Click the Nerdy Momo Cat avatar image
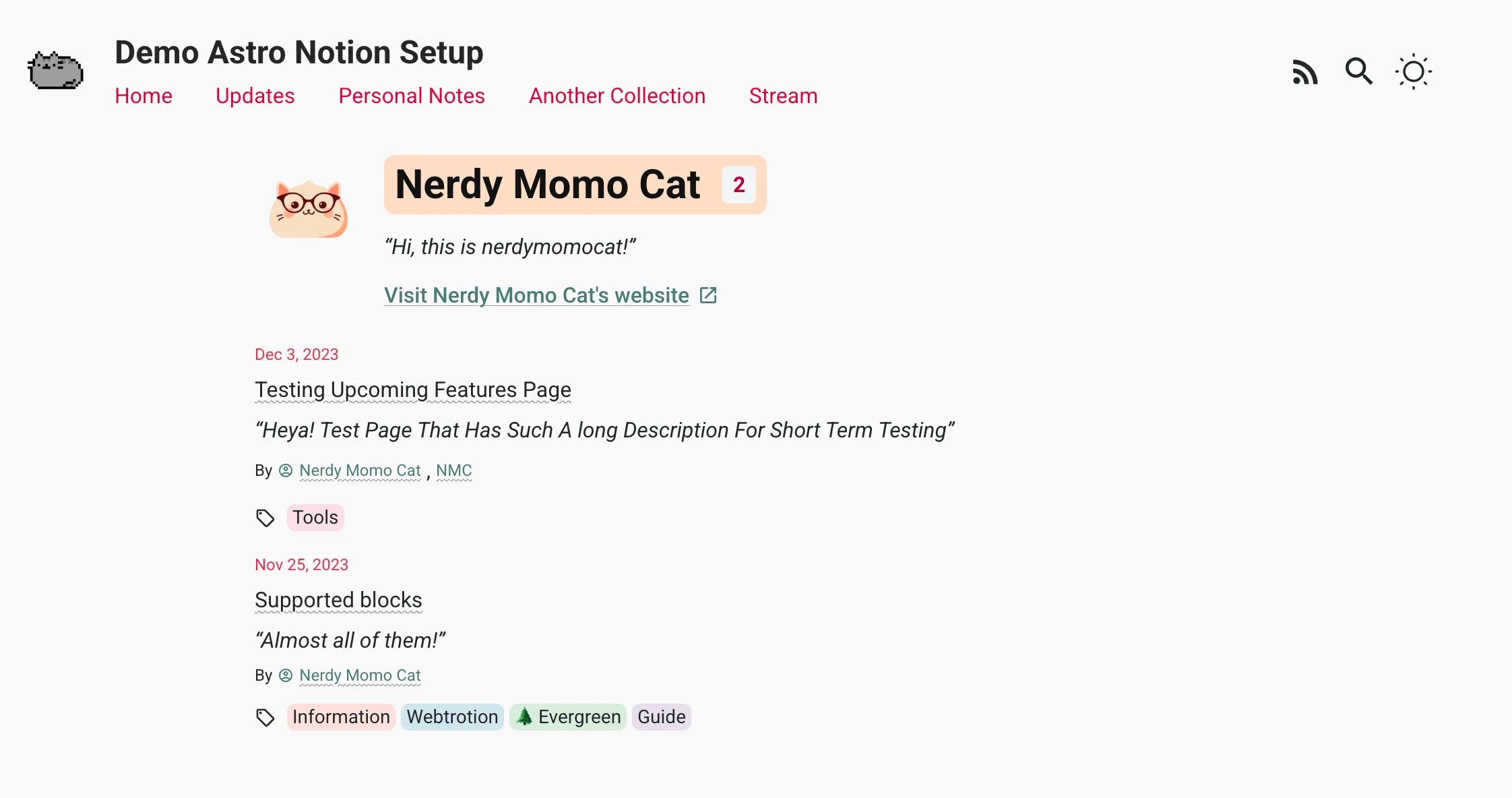This screenshot has width=1512, height=798. click(309, 209)
